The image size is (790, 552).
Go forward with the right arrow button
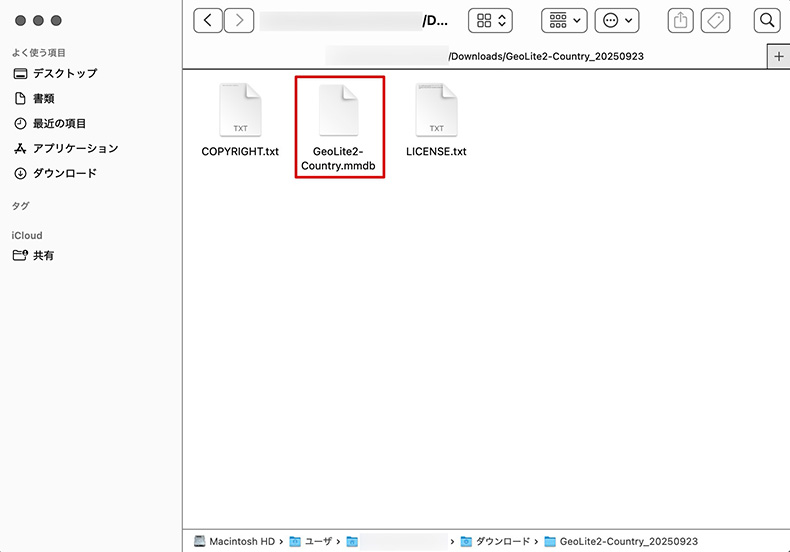click(239, 21)
